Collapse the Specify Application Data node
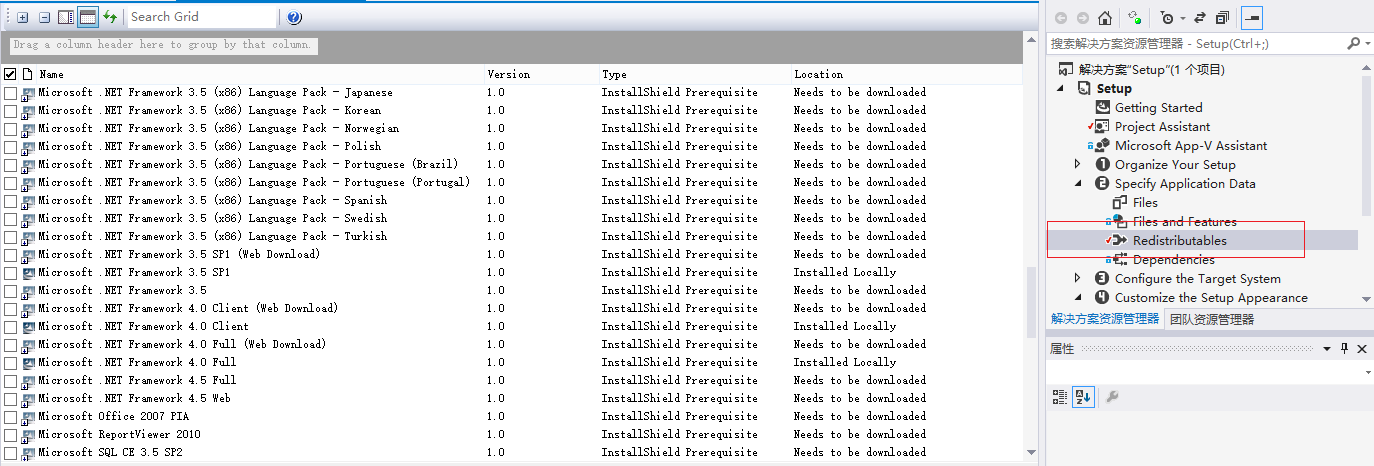The height and width of the screenshot is (466, 1374). pyautogui.click(x=1078, y=184)
